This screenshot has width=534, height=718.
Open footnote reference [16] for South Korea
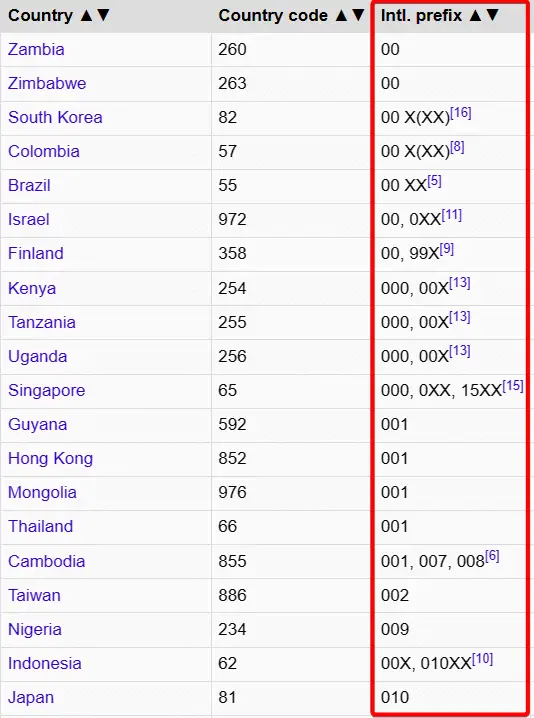click(461, 113)
